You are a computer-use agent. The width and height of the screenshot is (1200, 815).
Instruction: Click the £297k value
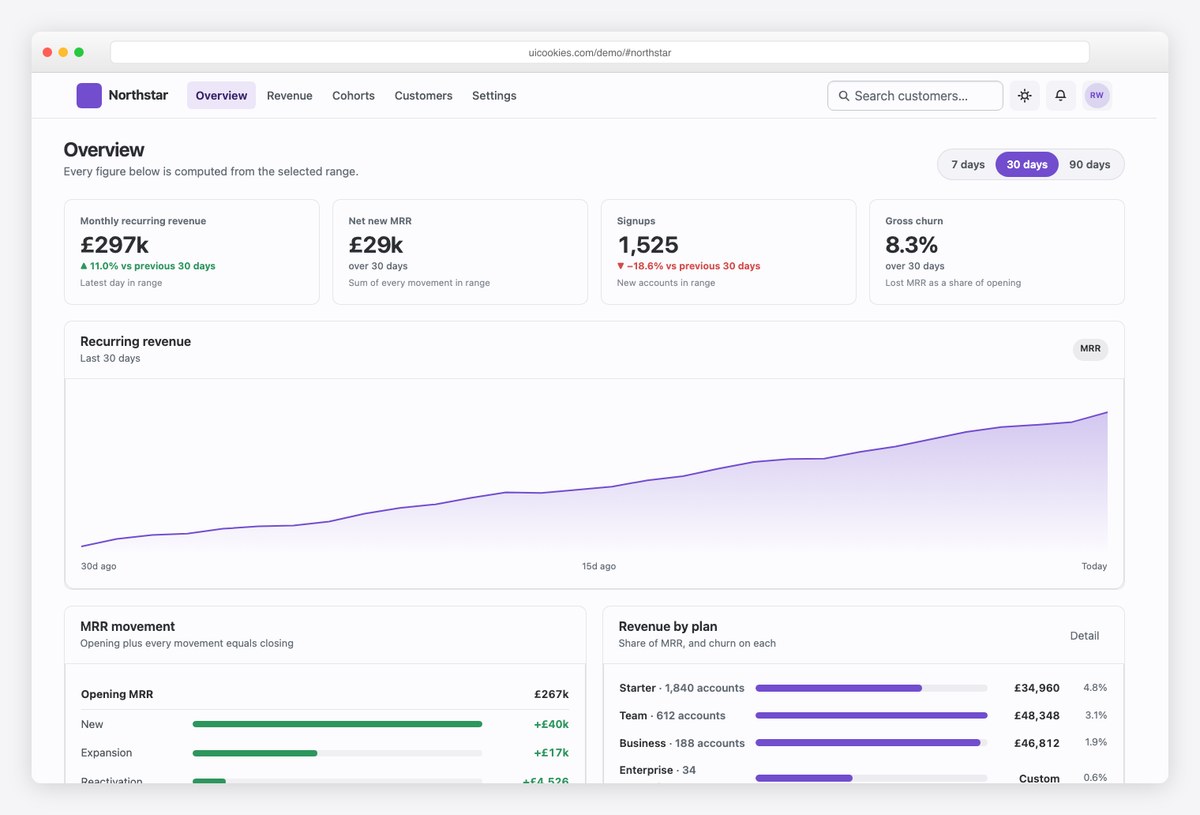[x=114, y=245]
